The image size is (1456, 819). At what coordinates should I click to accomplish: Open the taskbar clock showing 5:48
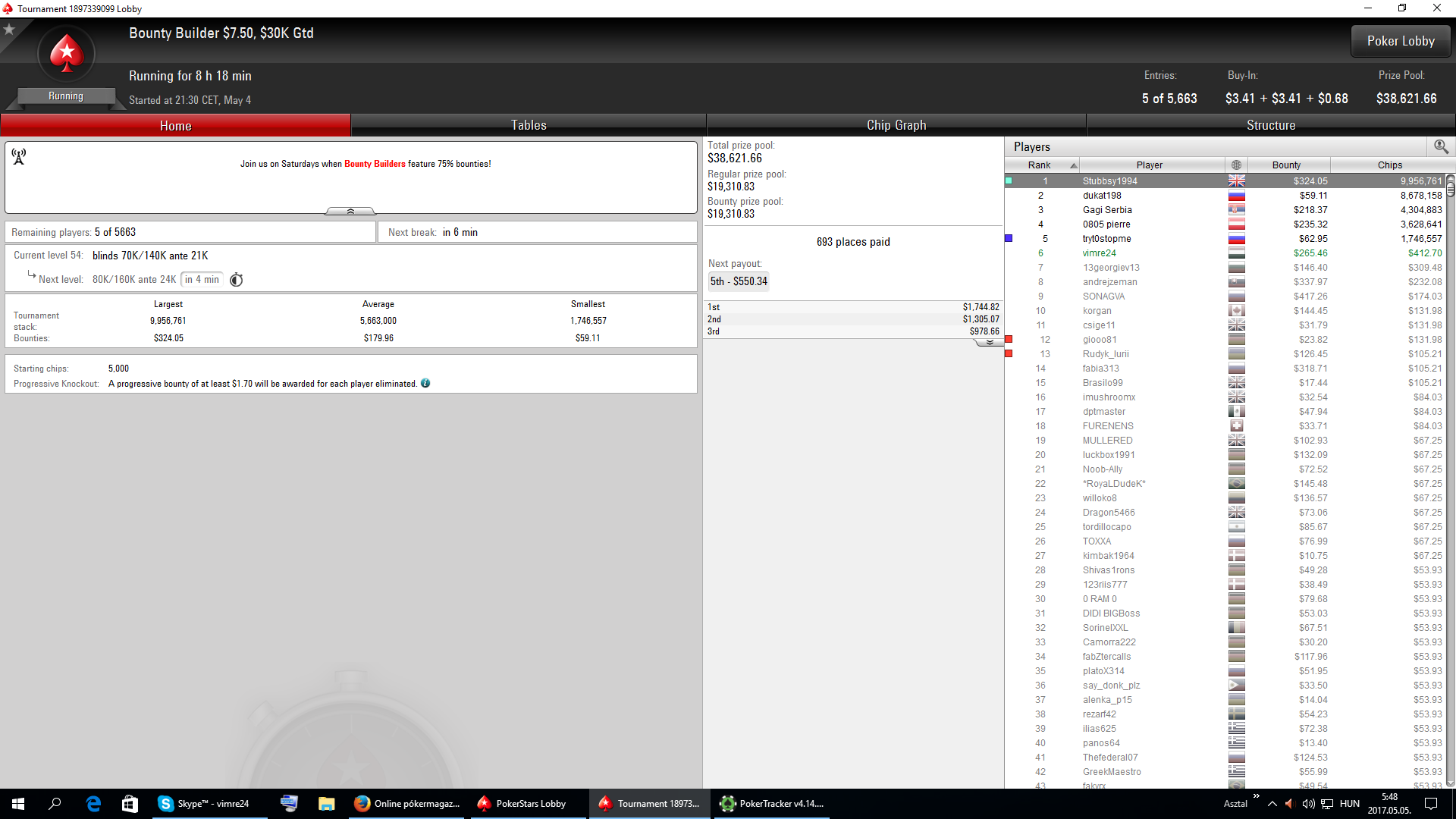point(1389,804)
